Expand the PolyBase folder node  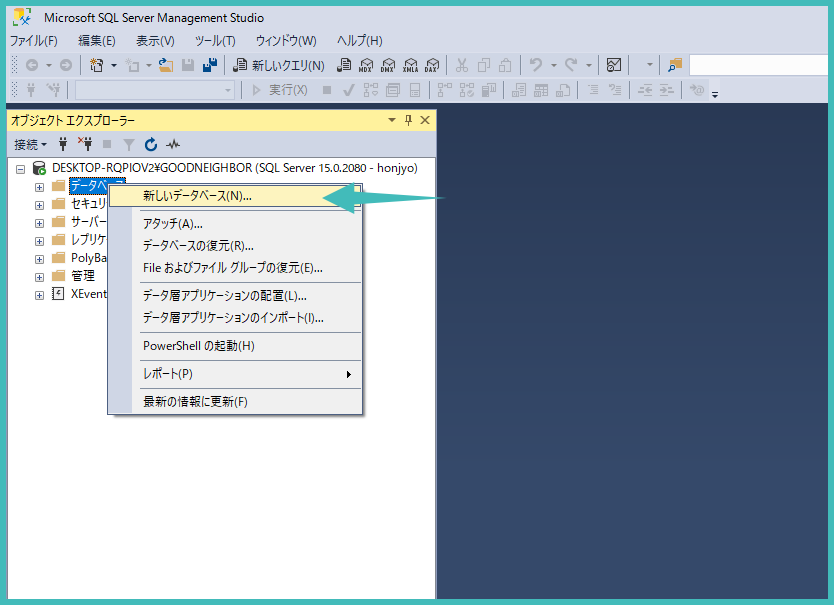[x=39, y=260]
